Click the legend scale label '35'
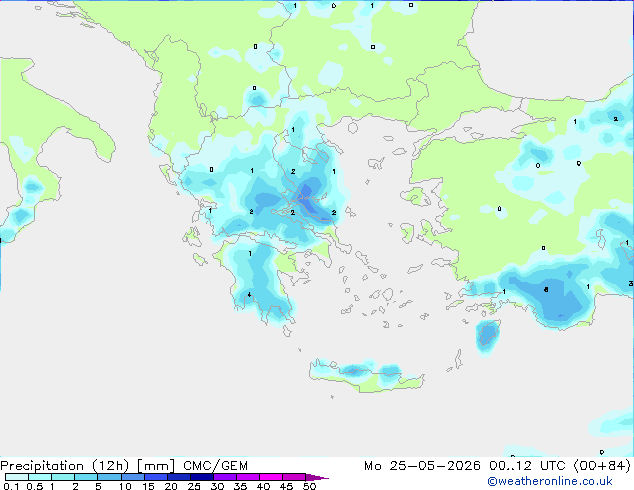Image resolution: width=634 pixels, height=490 pixels. 240,486
